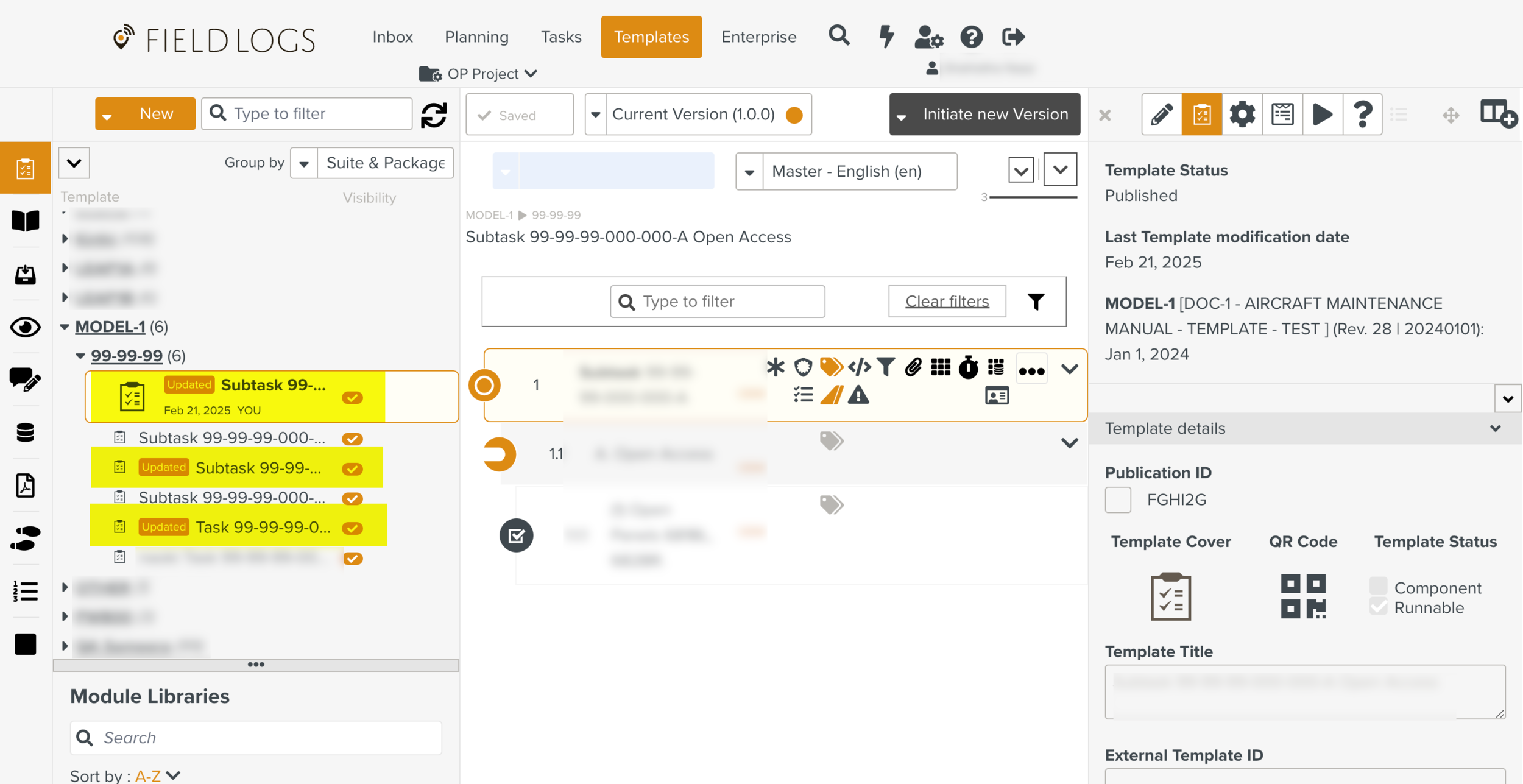
Task: Open the eye view icon in left sidebar
Action: click(x=25, y=327)
